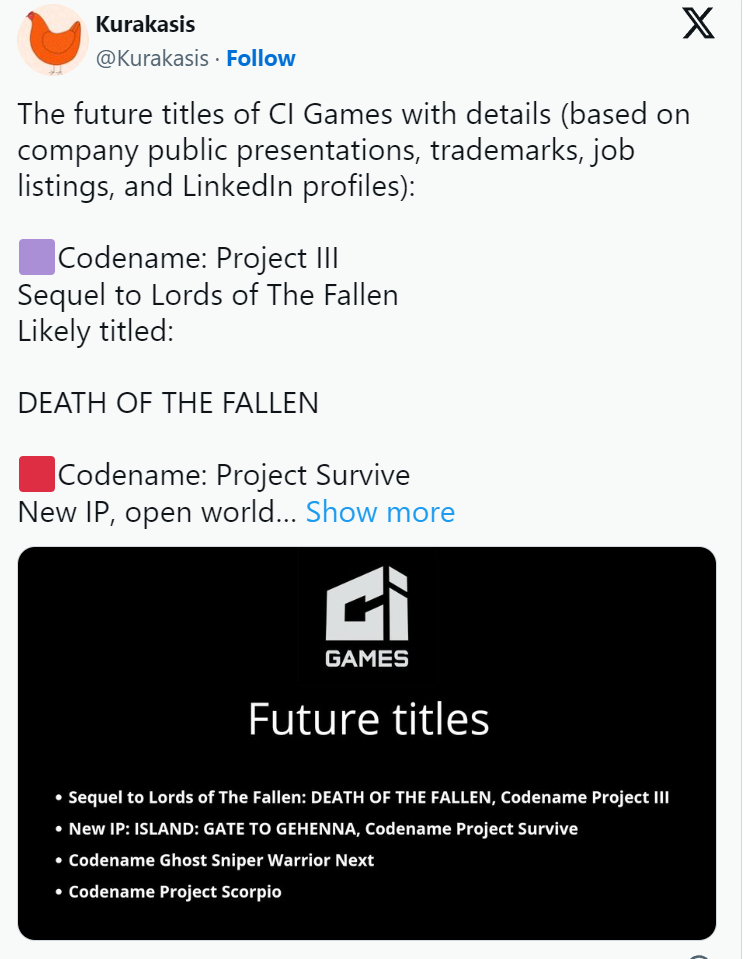This screenshot has width=747, height=959.
Task: Click the X logo icon
Action: (x=698, y=23)
